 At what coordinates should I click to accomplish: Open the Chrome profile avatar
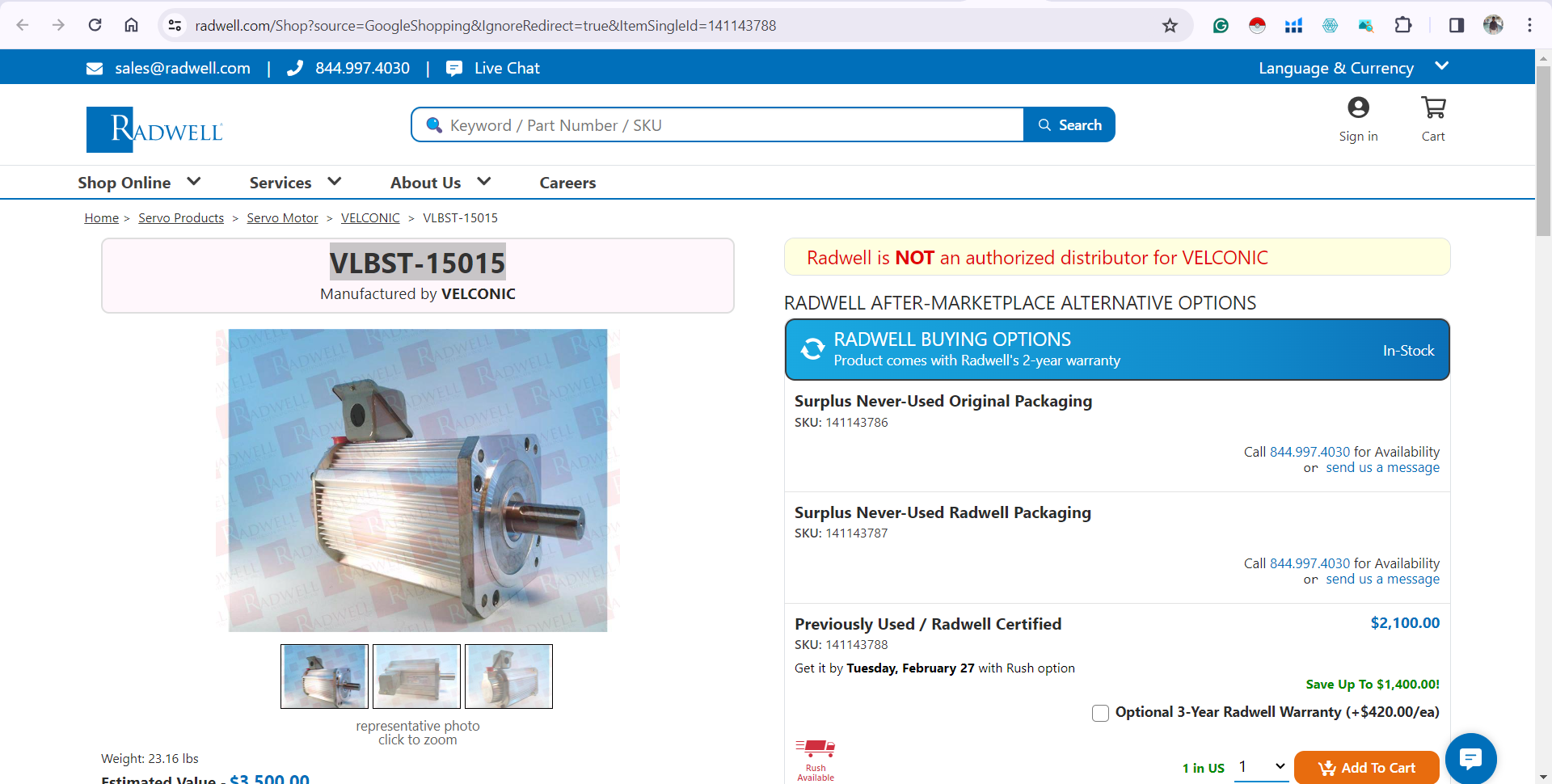(1493, 25)
